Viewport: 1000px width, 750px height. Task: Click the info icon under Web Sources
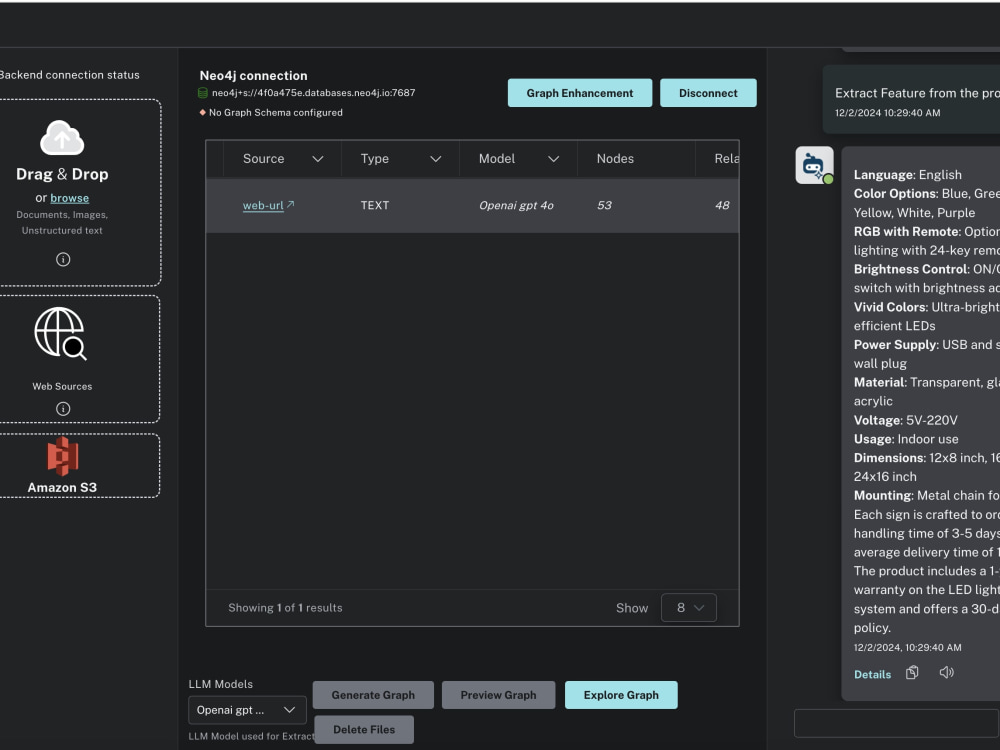pos(62,408)
